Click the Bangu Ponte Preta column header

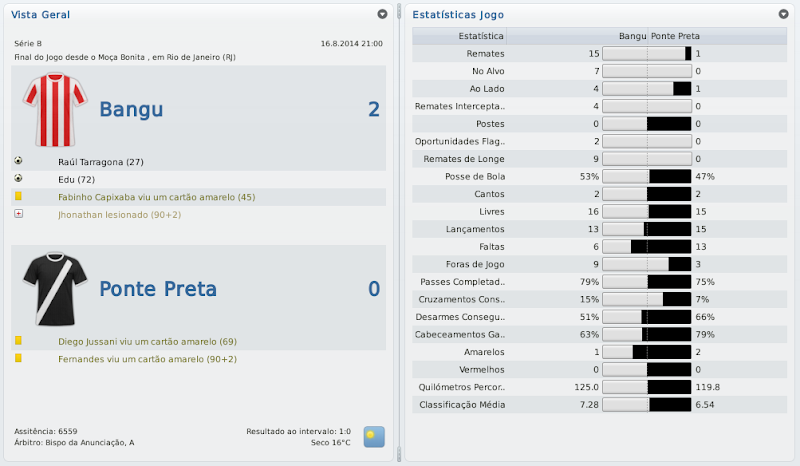(x=648, y=36)
